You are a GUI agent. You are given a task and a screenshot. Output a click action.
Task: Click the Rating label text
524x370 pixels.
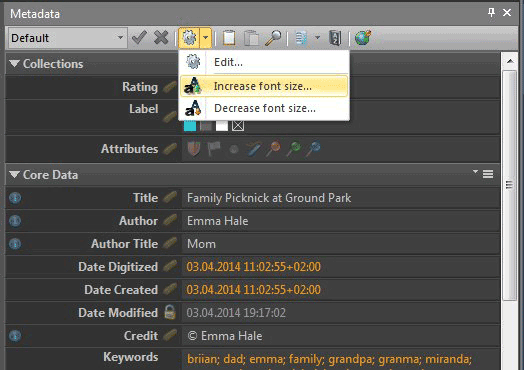pos(140,87)
